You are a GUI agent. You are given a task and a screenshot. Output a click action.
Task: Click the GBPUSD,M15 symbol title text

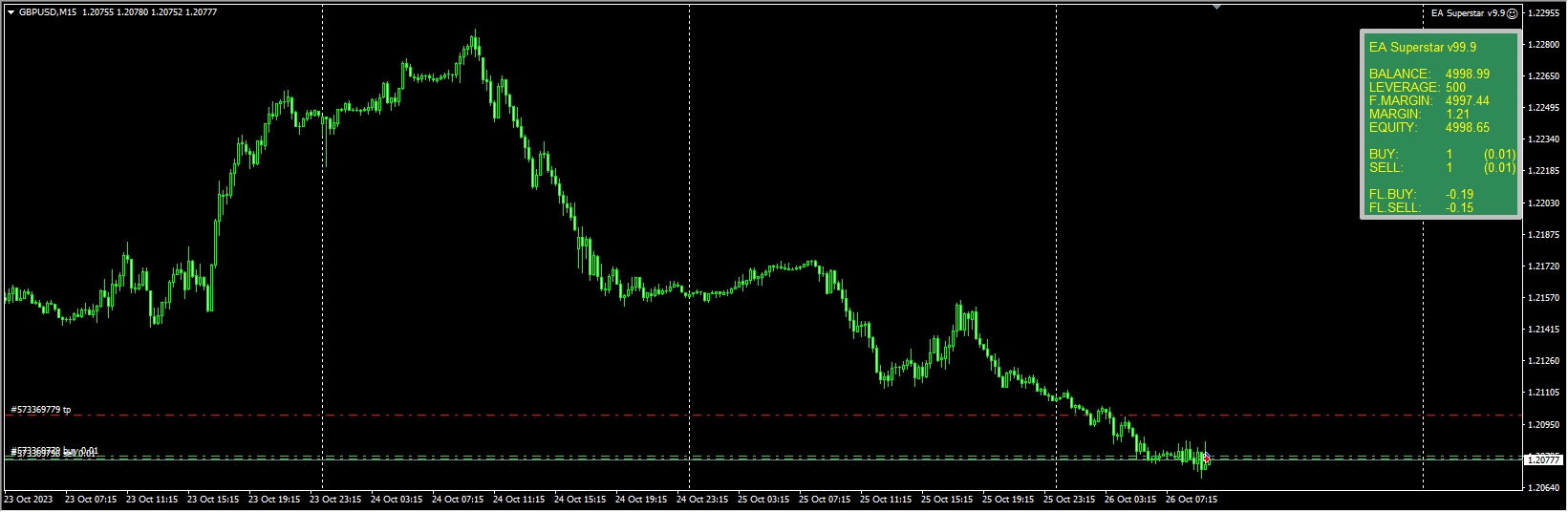[x=50, y=12]
